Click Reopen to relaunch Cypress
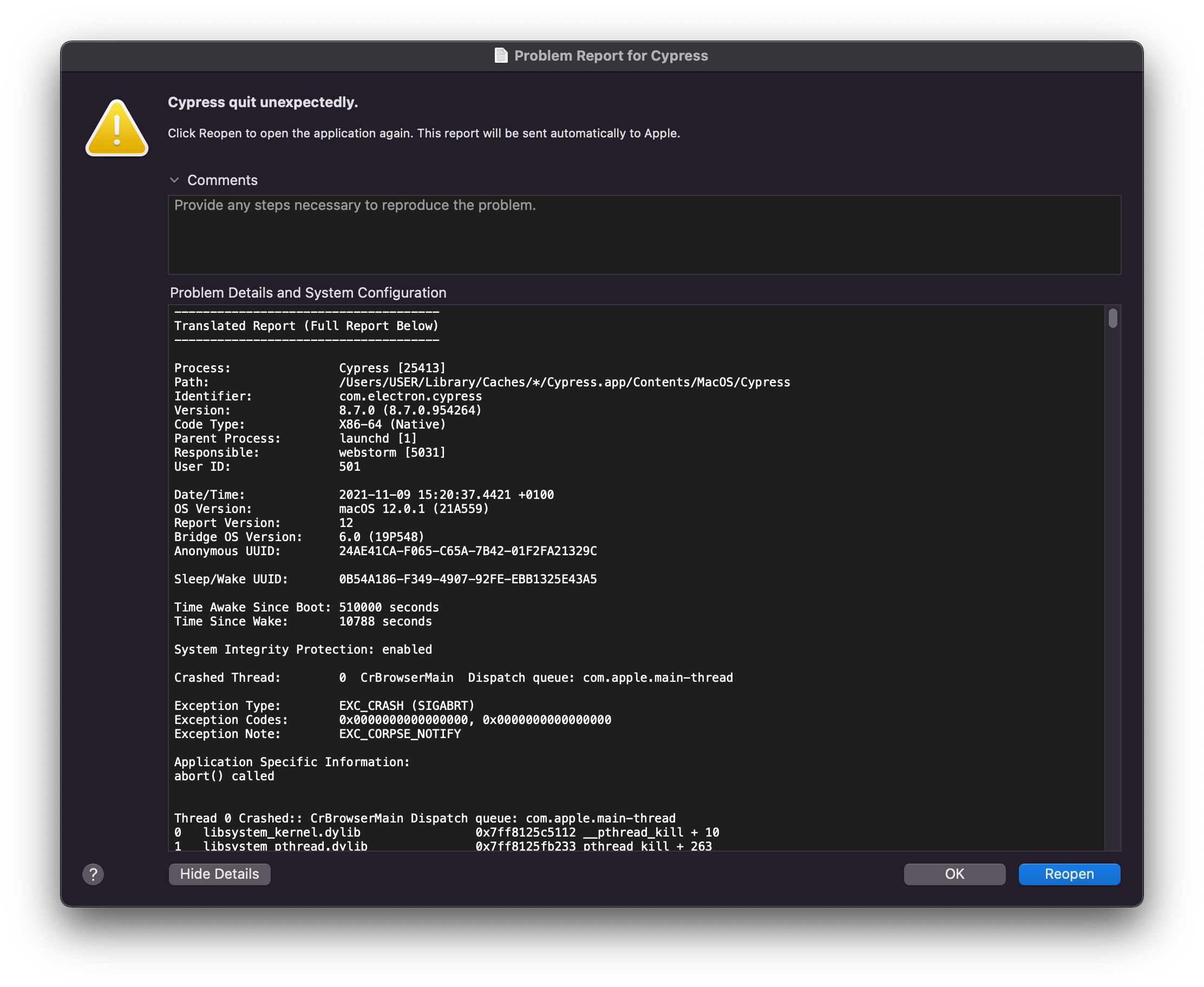Viewport: 1204px width, 987px height. [x=1069, y=874]
